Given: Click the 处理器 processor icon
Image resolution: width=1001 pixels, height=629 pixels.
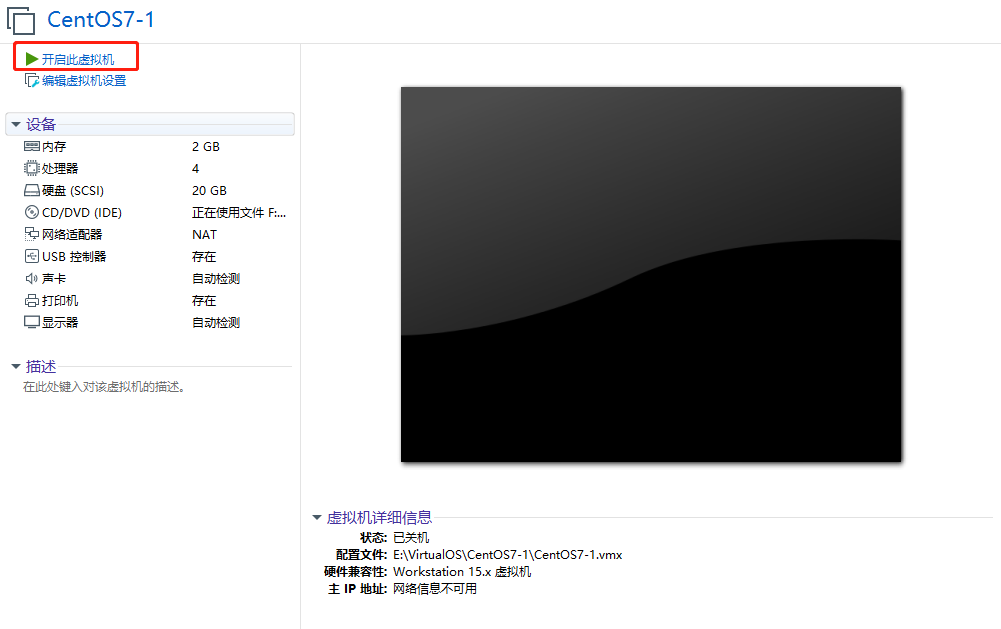Looking at the screenshot, I should tap(32, 168).
